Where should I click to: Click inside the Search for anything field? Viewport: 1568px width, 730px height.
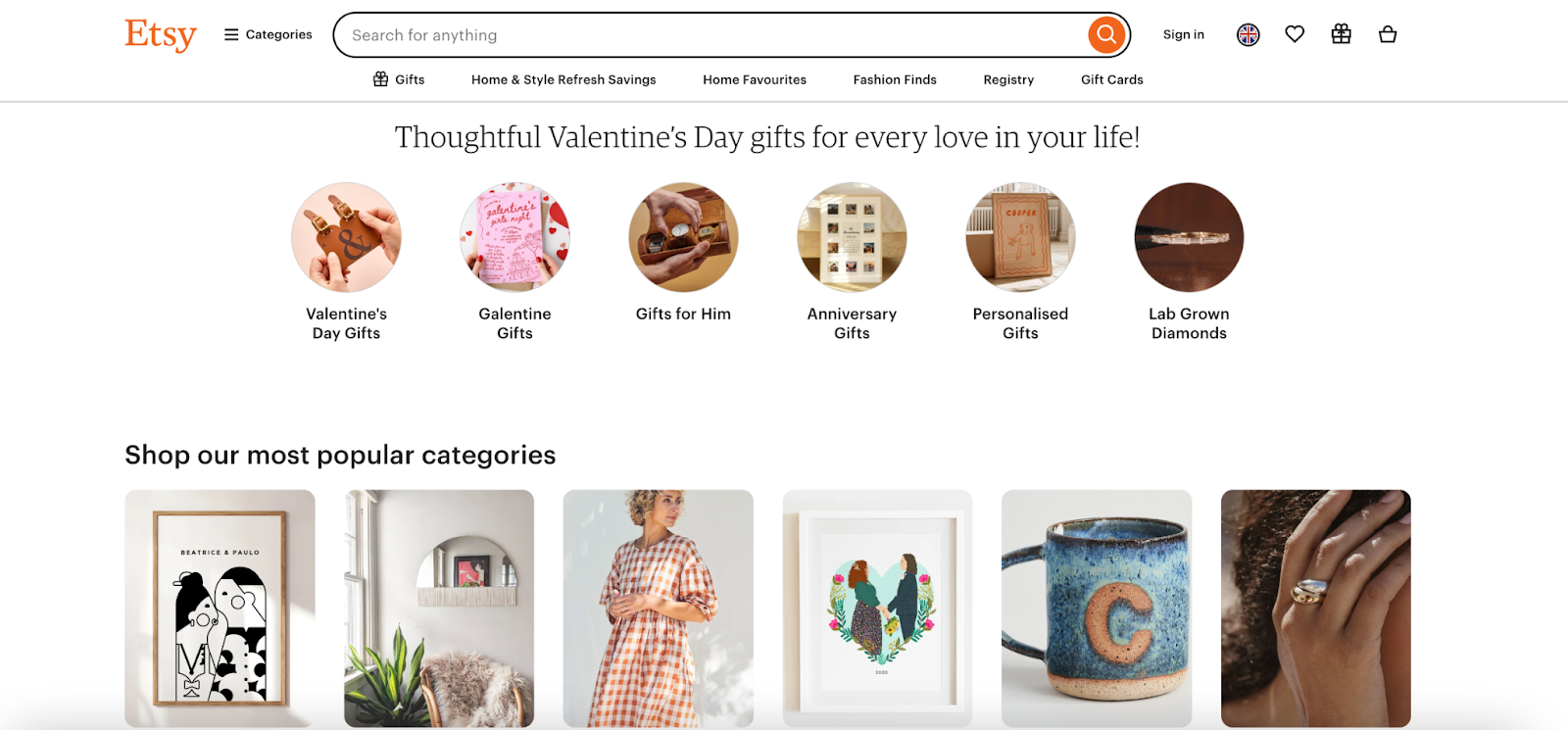coord(686,34)
